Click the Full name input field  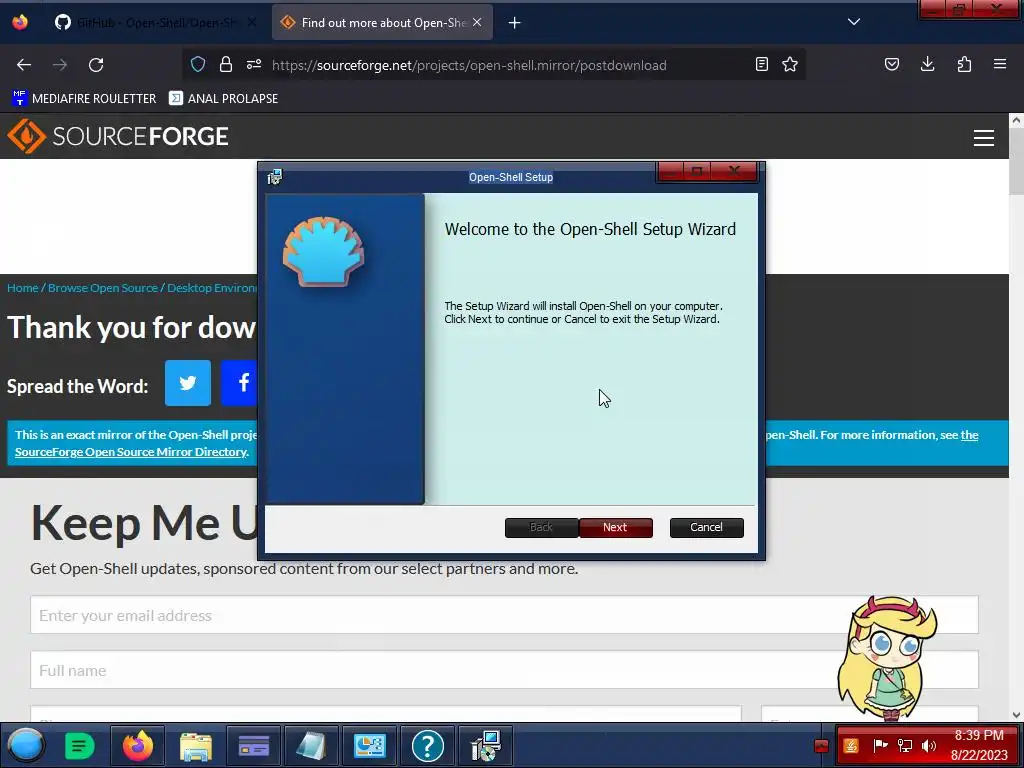[504, 670]
